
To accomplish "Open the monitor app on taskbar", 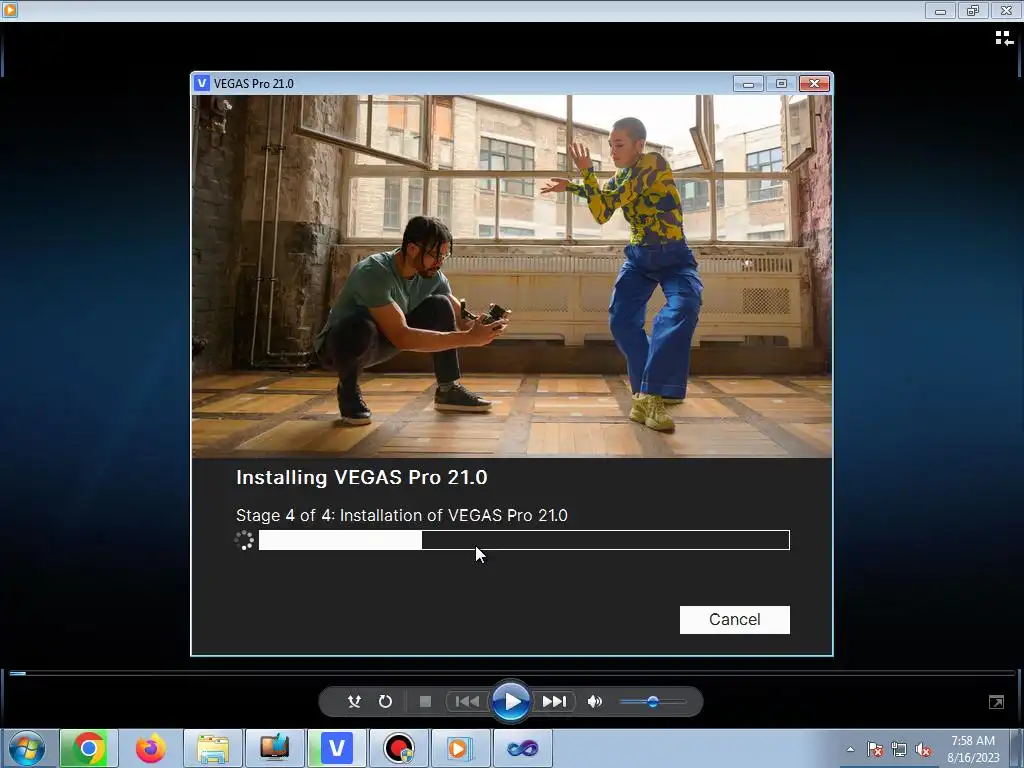I will pos(274,748).
